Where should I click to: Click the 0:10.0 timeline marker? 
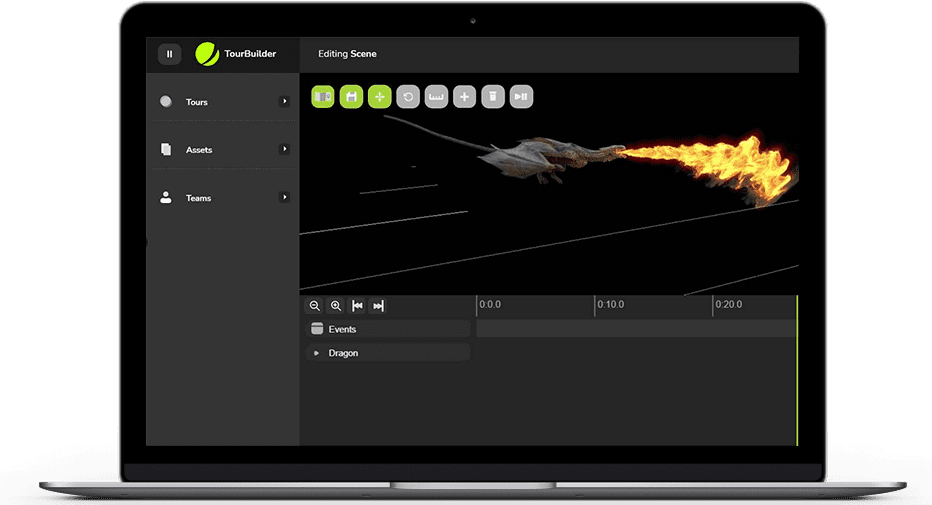[x=610, y=305]
